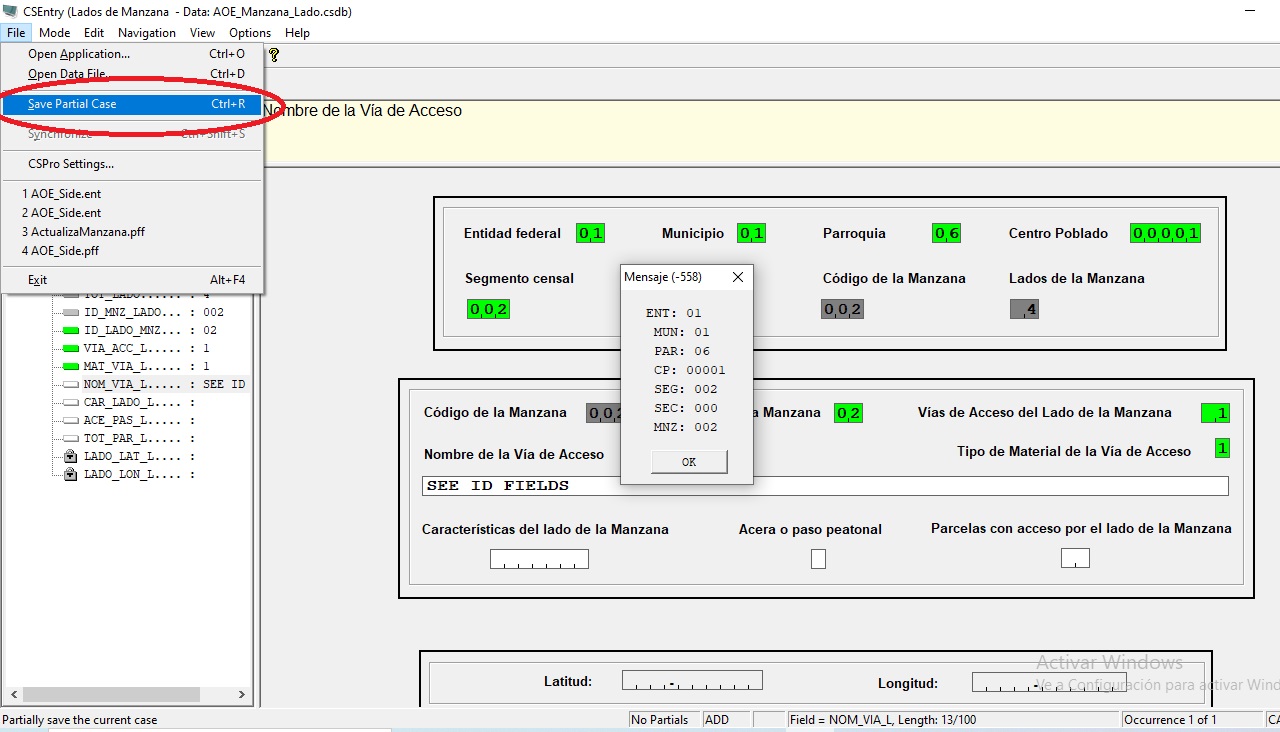This screenshot has width=1280, height=732.
Task: Select Save Partial Case menu item
Action: click(132, 104)
